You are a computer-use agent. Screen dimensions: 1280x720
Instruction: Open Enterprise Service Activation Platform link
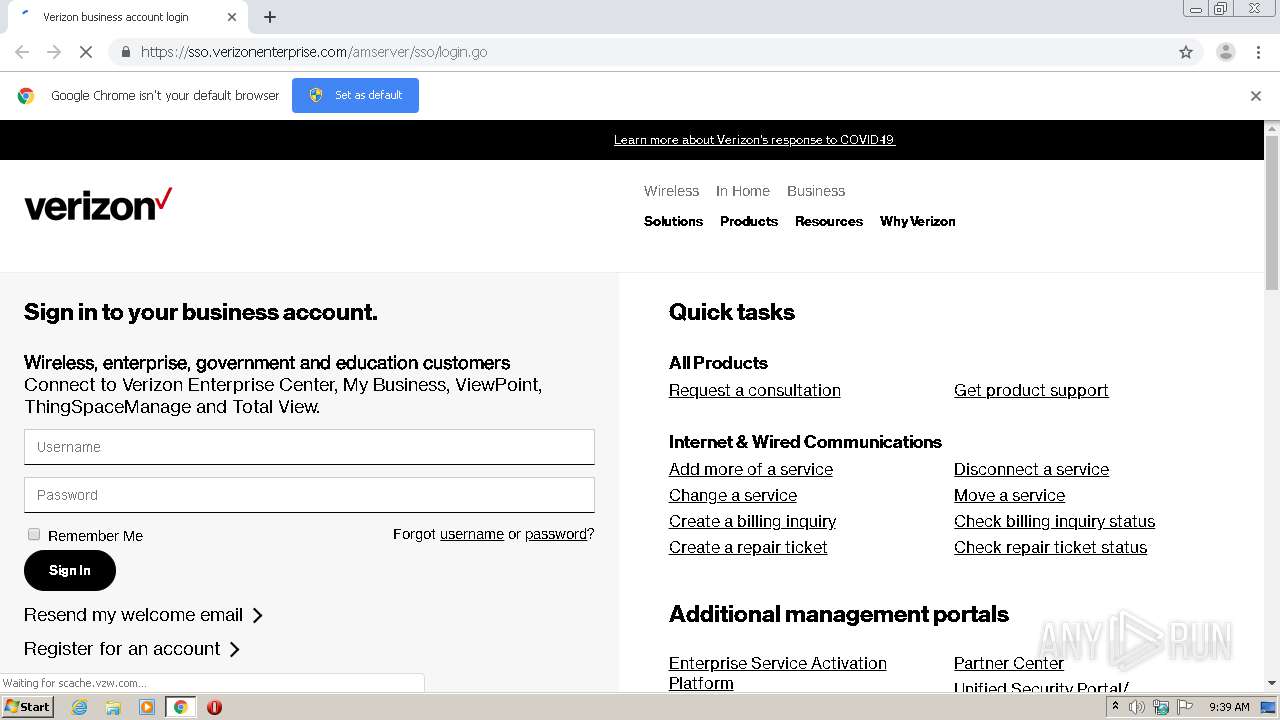coord(778,672)
